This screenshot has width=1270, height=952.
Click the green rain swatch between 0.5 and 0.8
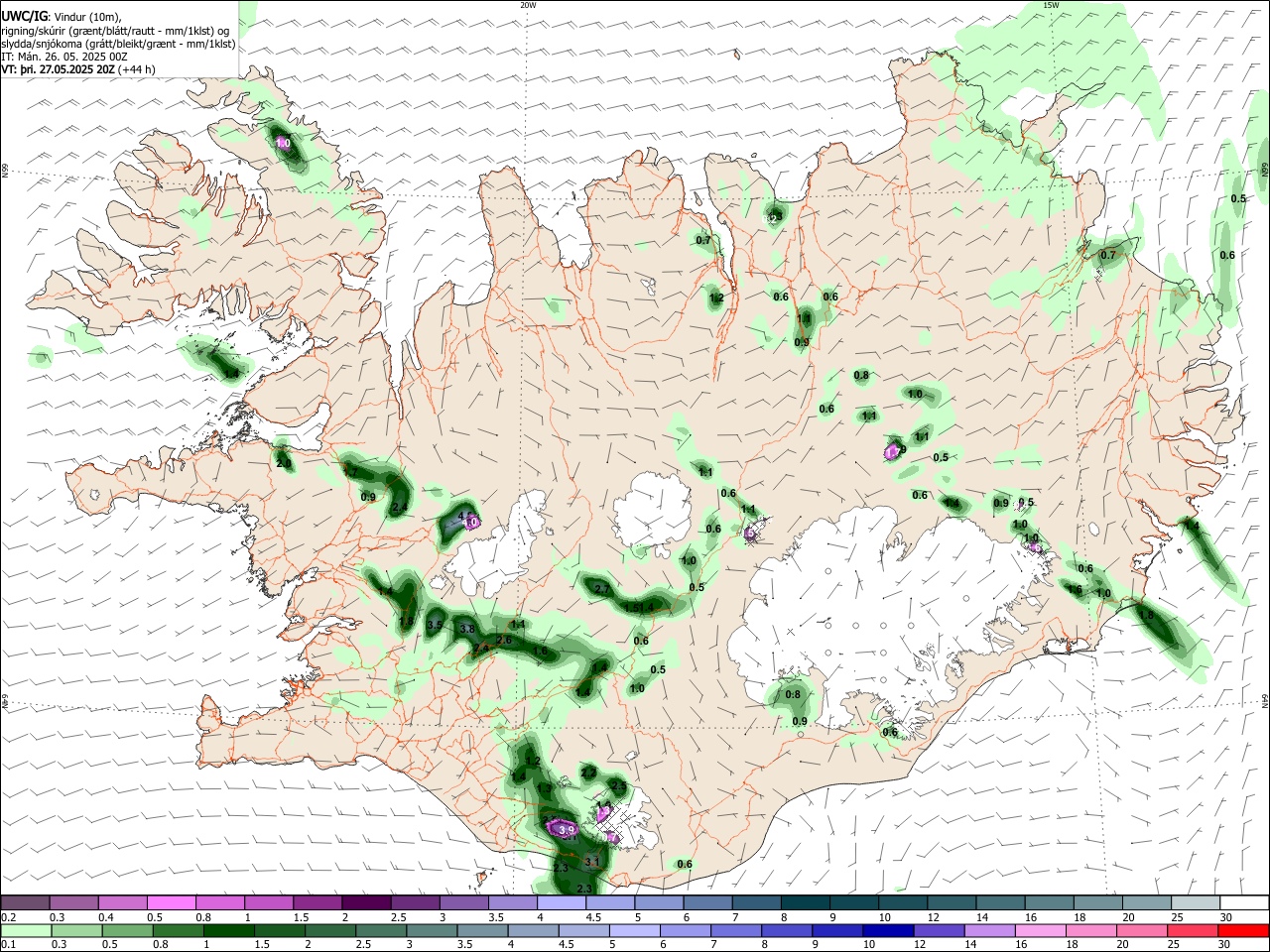click(126, 931)
